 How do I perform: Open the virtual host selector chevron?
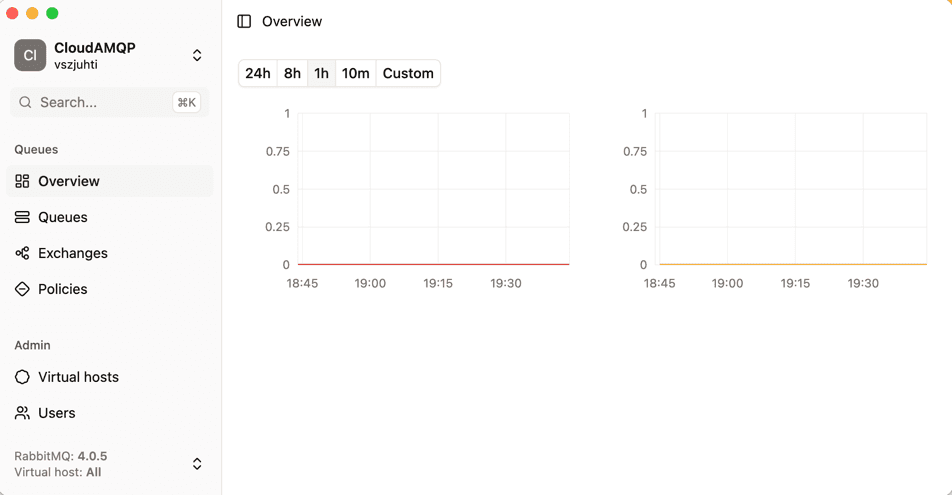197,464
